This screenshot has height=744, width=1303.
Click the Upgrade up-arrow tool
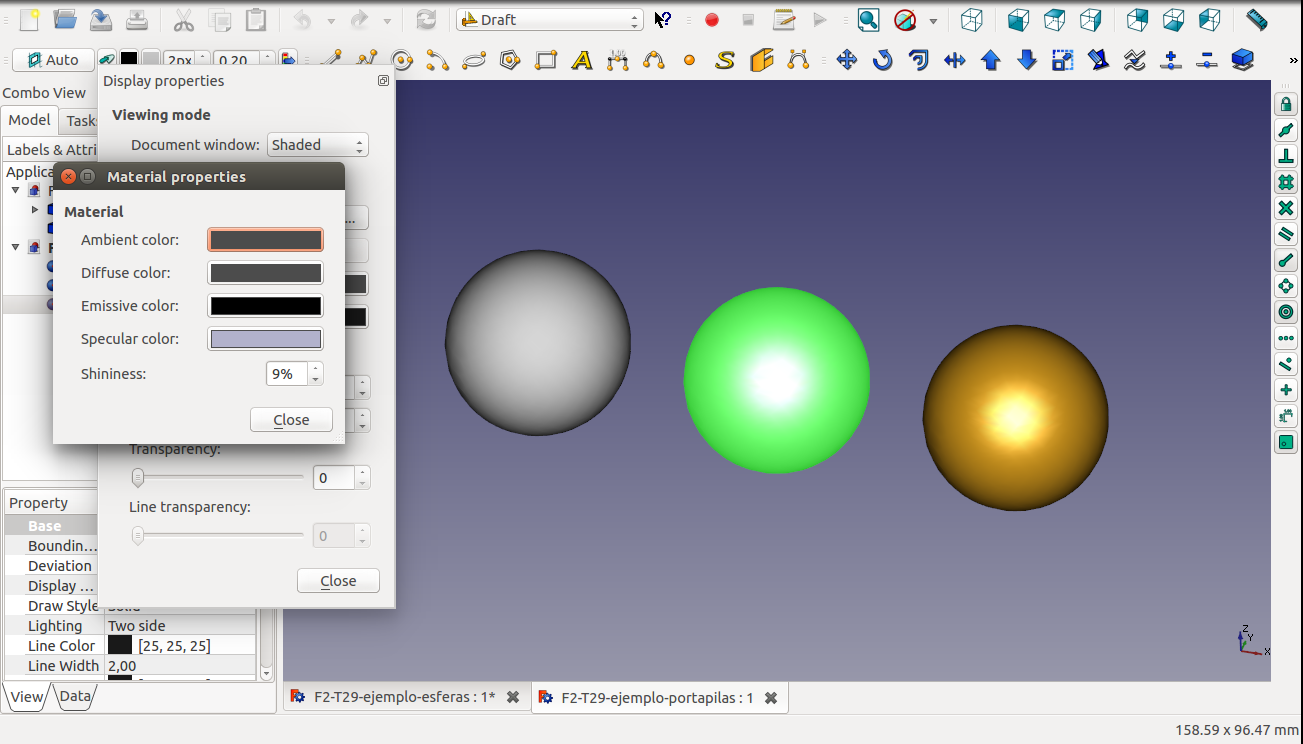tap(991, 61)
